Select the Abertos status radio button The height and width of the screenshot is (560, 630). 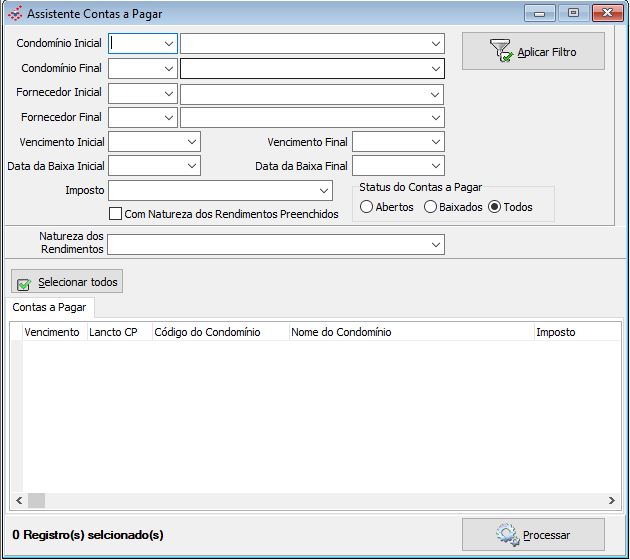pyautogui.click(x=366, y=207)
